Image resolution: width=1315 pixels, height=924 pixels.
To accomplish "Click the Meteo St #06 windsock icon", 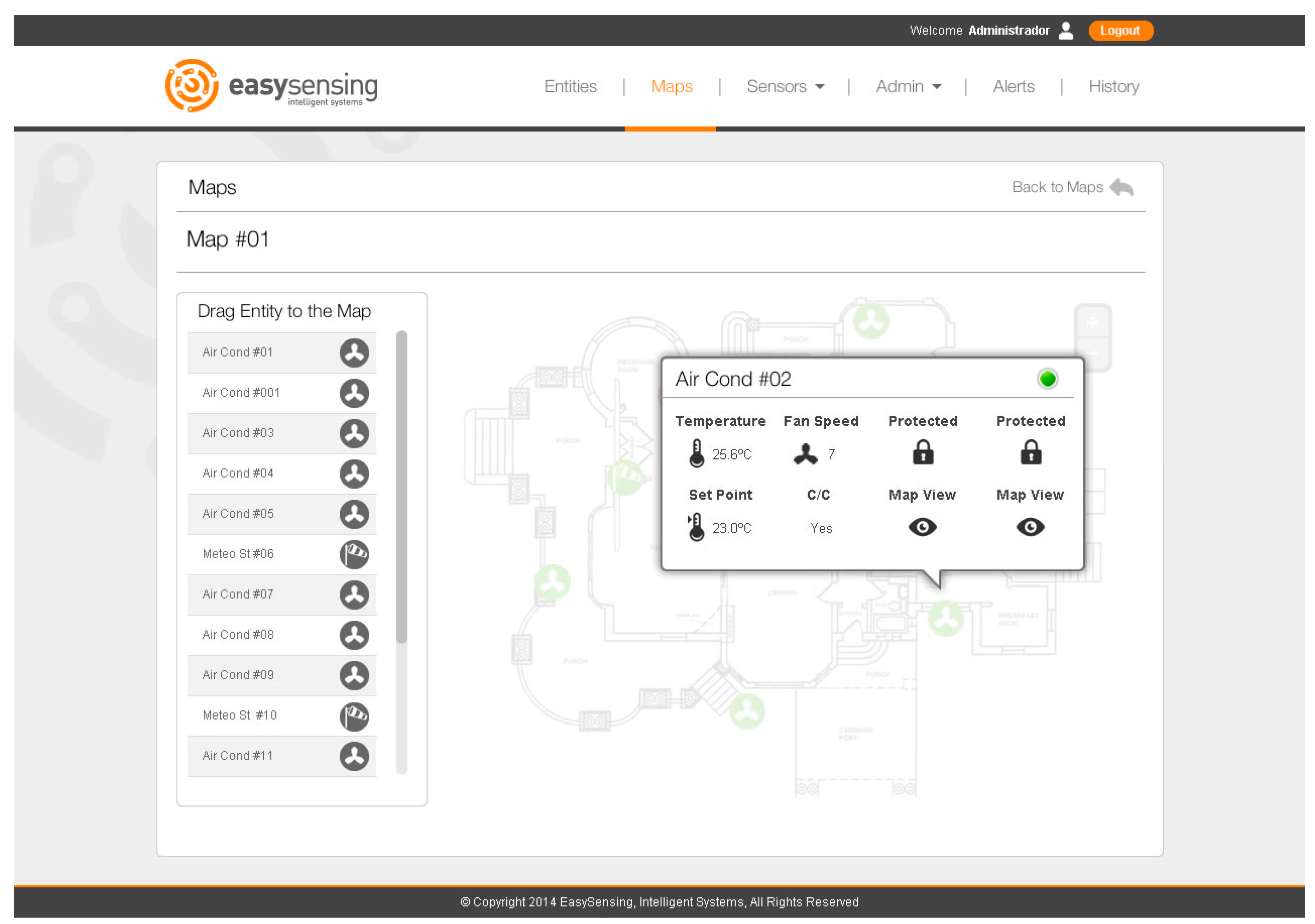I will 354,554.
